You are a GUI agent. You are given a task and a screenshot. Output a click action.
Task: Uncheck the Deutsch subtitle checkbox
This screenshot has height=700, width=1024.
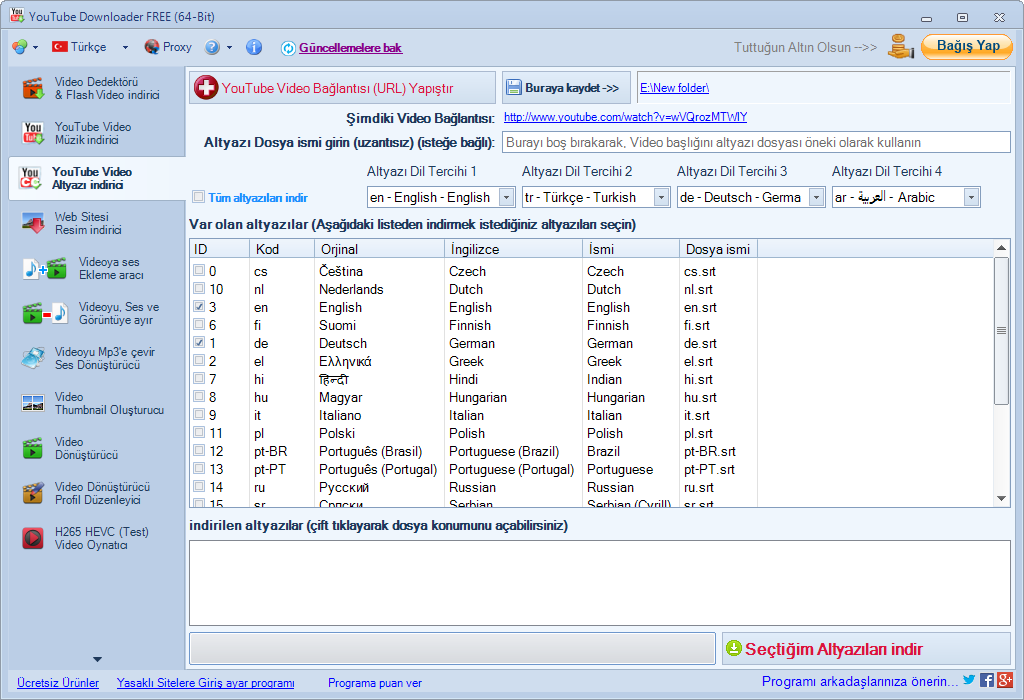tap(199, 342)
